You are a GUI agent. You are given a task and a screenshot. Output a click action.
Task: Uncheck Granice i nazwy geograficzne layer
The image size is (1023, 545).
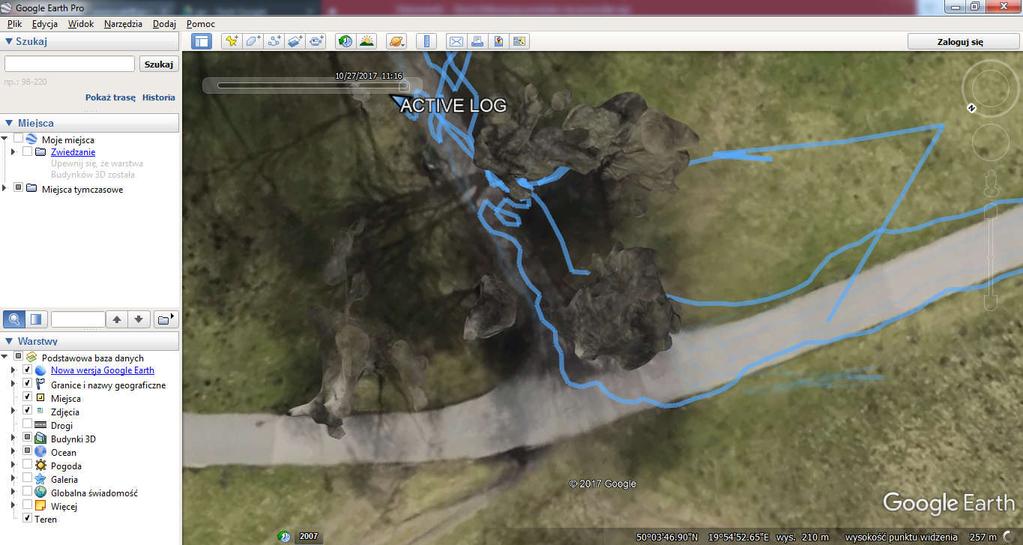click(x=27, y=384)
